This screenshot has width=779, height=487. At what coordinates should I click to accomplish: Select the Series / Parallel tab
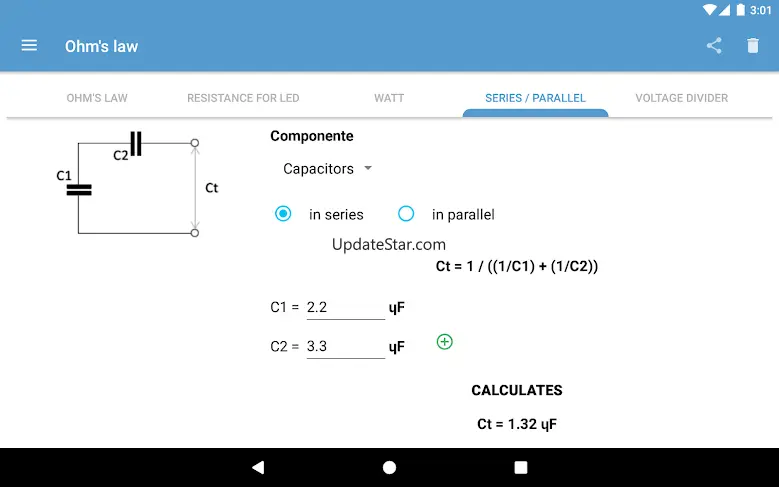point(535,98)
